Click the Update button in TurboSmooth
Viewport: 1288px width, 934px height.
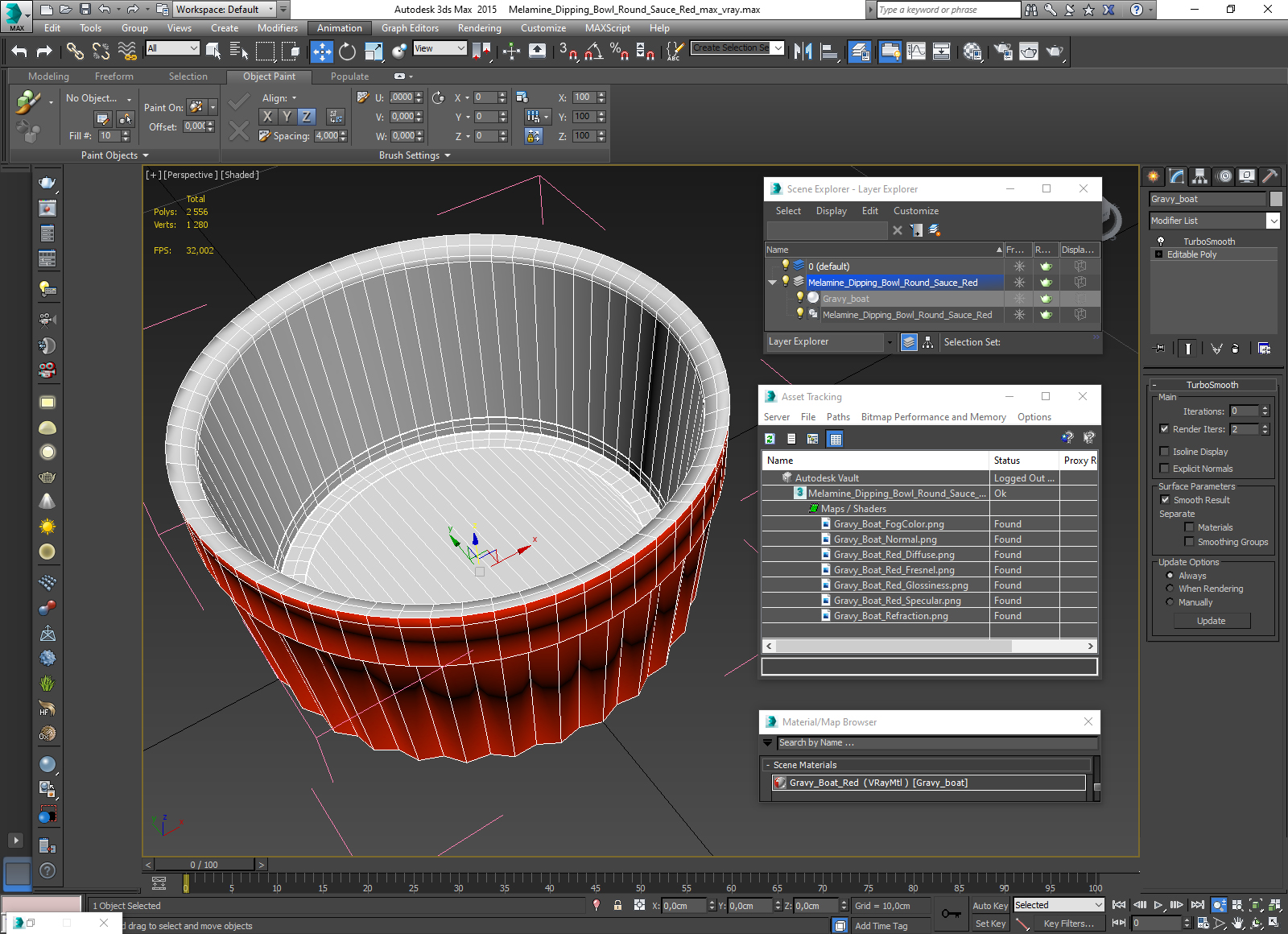click(x=1211, y=621)
